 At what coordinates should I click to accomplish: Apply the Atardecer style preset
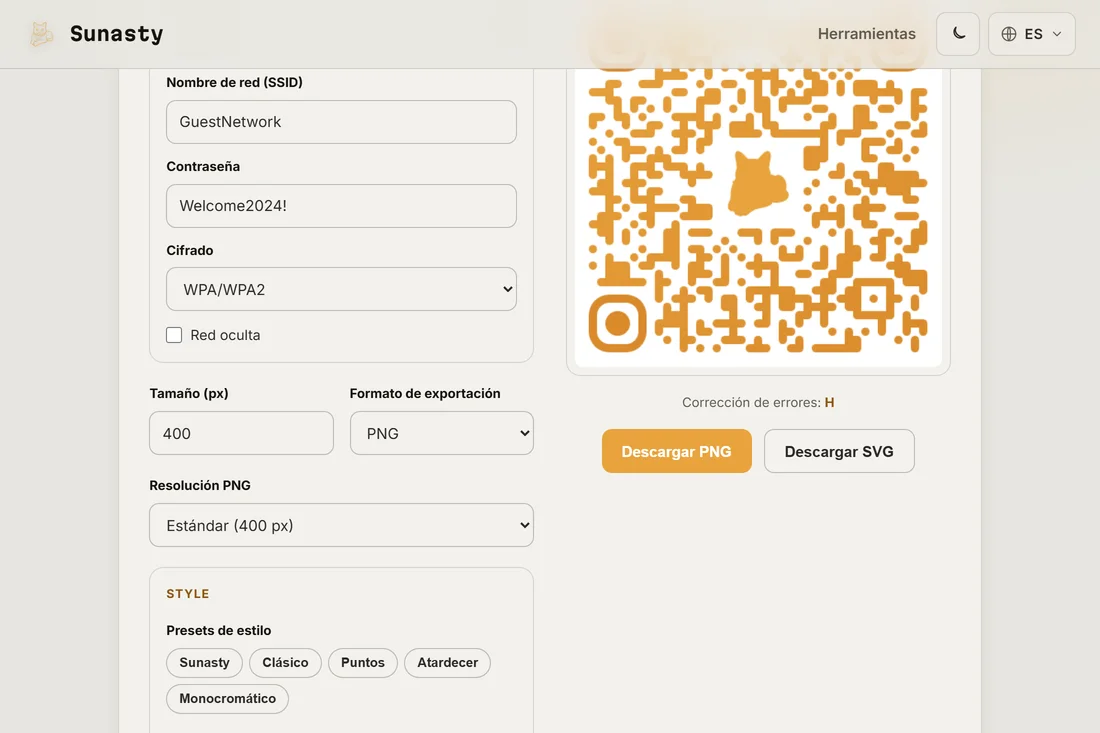coord(447,663)
